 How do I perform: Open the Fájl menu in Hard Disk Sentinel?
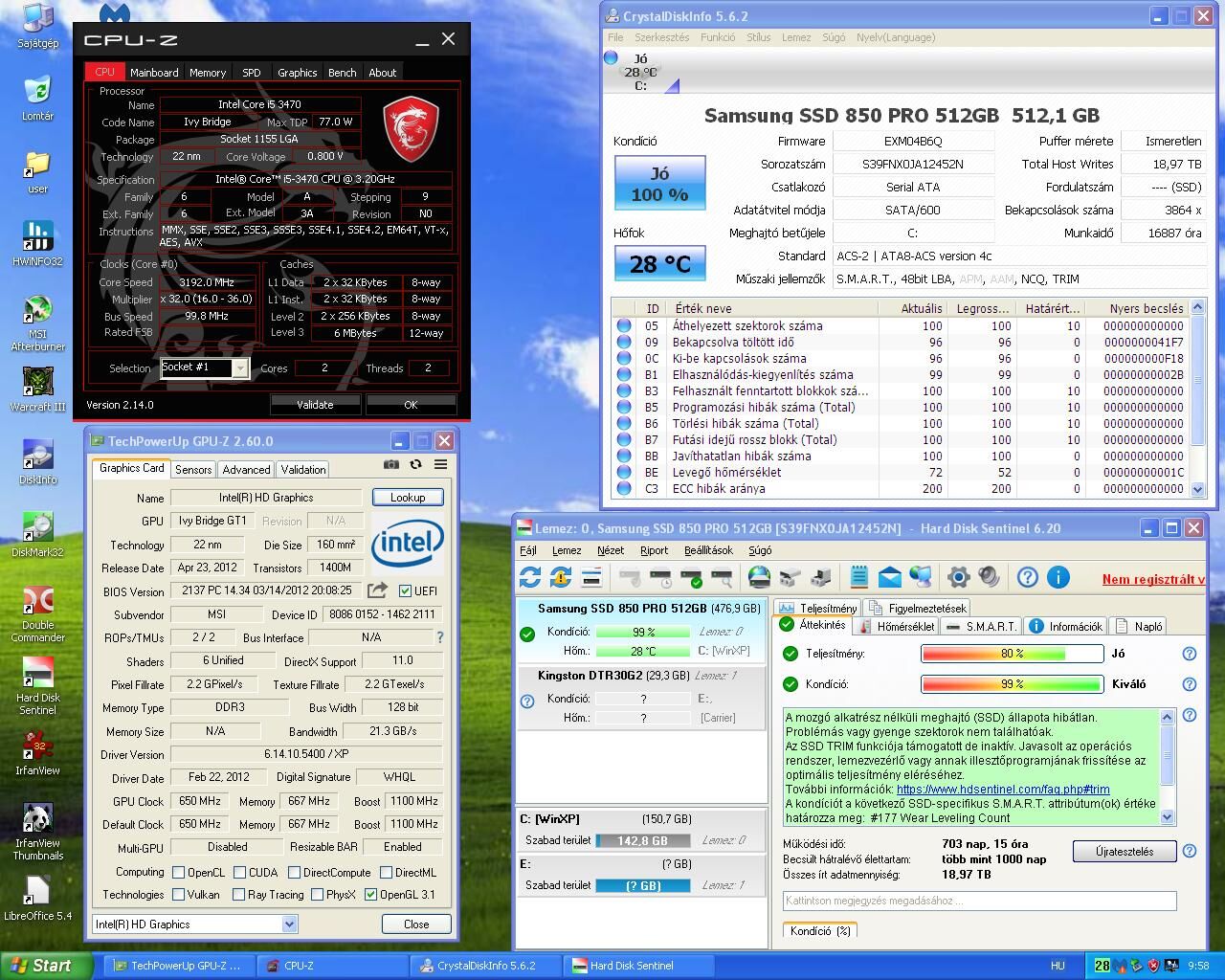pos(527,550)
